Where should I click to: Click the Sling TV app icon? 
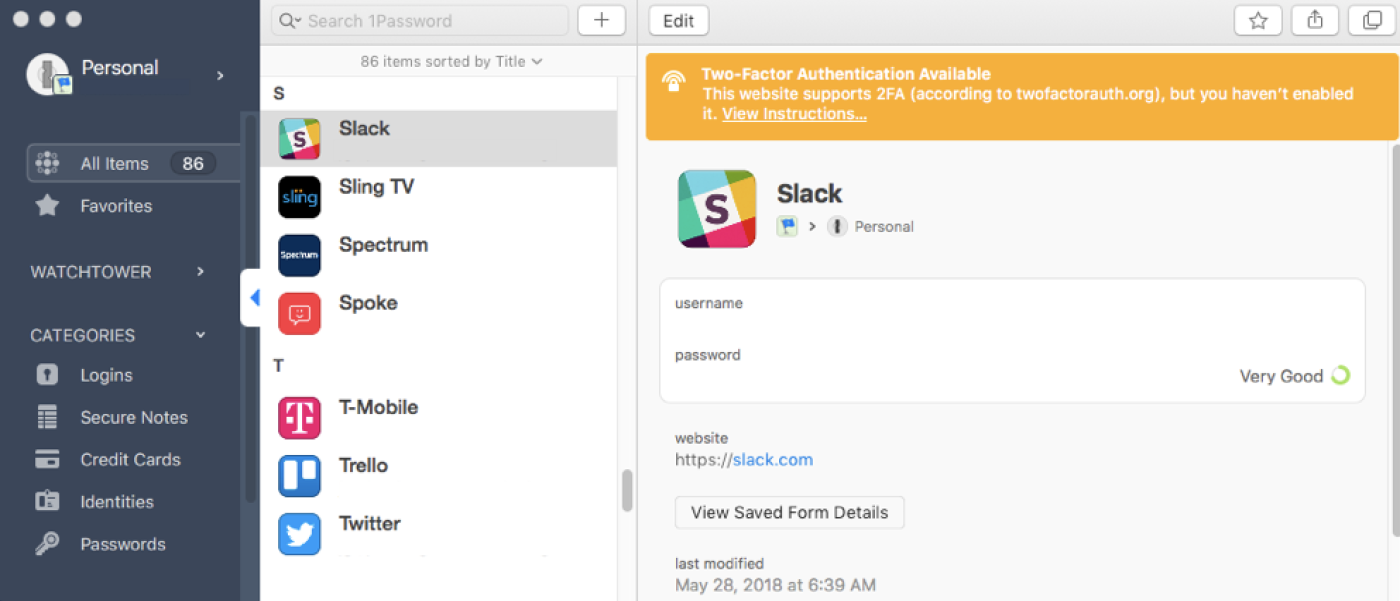(x=299, y=197)
